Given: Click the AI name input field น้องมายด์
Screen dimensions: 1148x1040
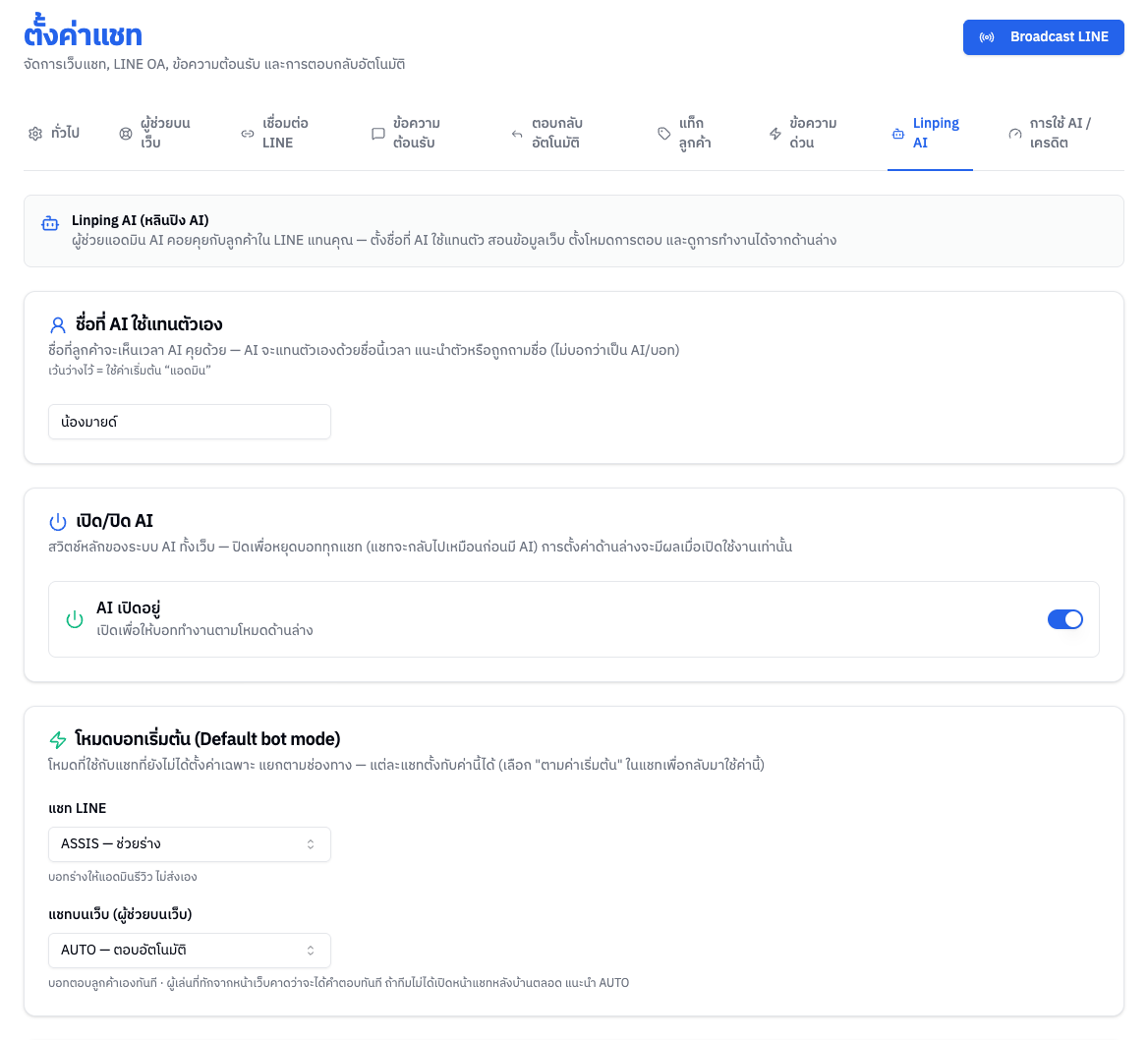Looking at the screenshot, I should [x=190, y=422].
